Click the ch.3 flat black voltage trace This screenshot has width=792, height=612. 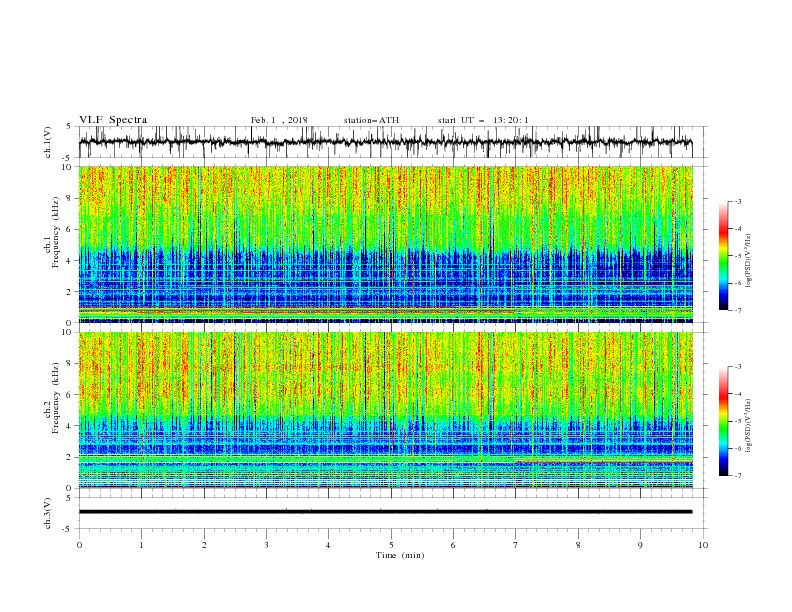[x=385, y=512]
